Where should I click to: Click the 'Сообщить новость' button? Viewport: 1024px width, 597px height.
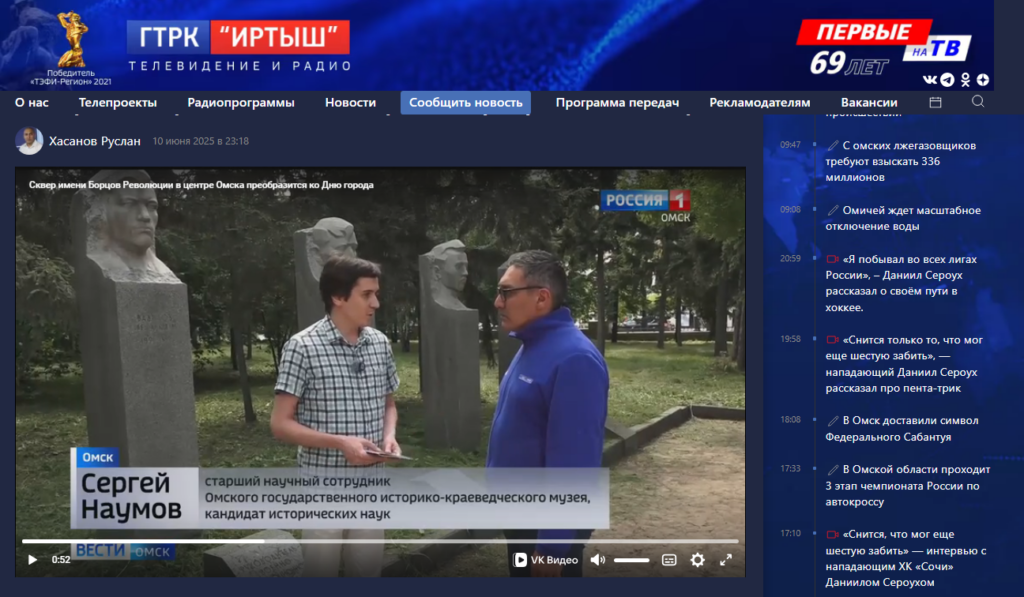pos(466,103)
